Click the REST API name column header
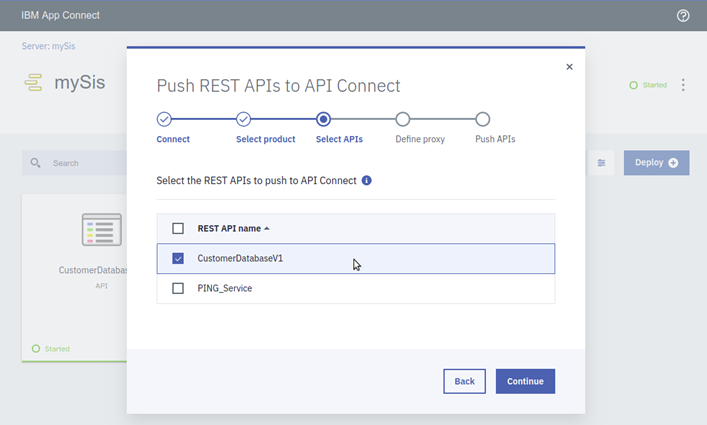This screenshot has width=707, height=425. (229, 228)
